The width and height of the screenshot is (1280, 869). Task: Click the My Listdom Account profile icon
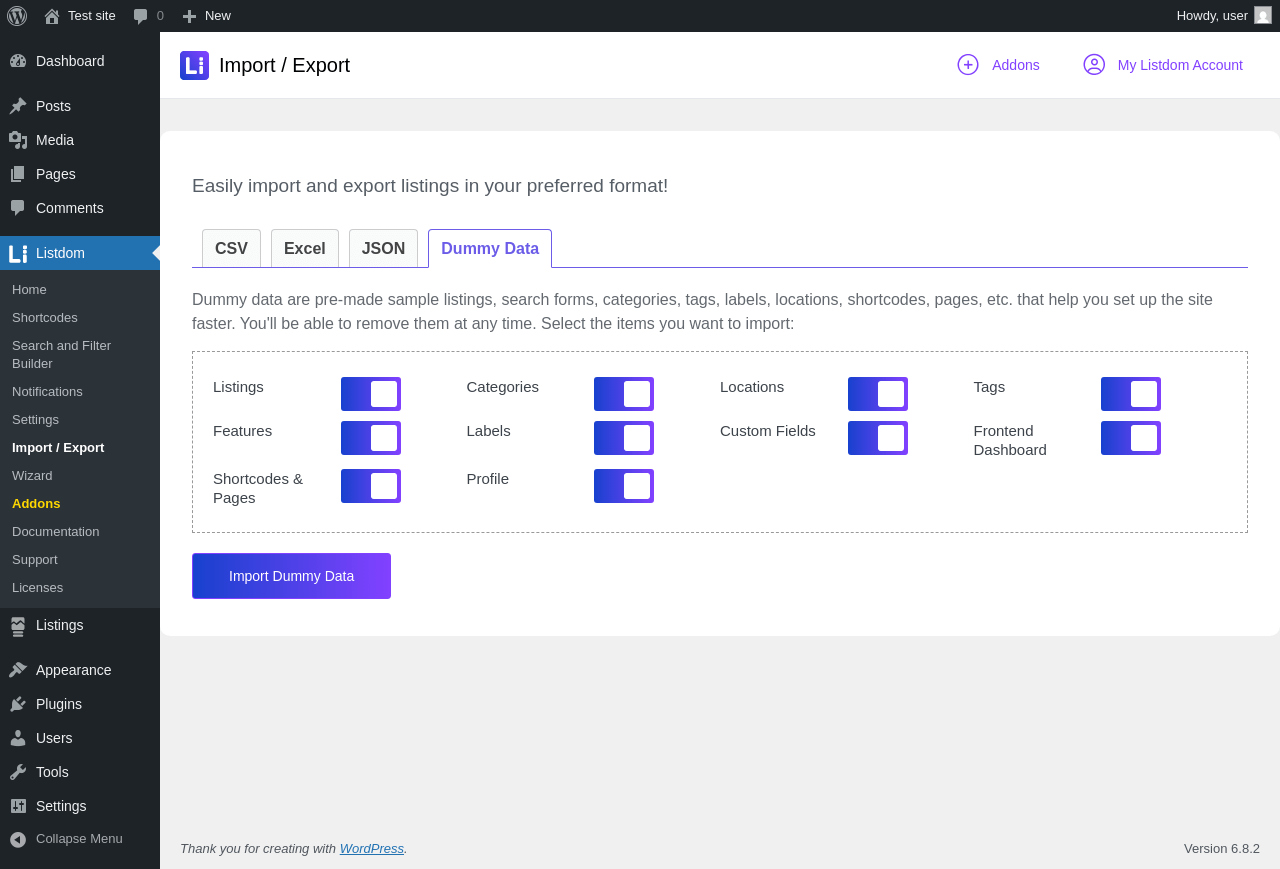pos(1094,65)
